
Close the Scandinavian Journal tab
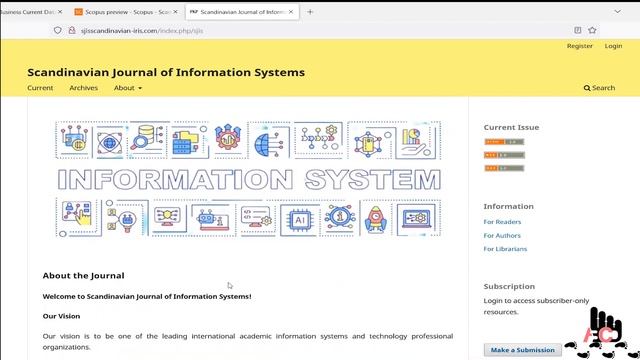tap(291, 12)
